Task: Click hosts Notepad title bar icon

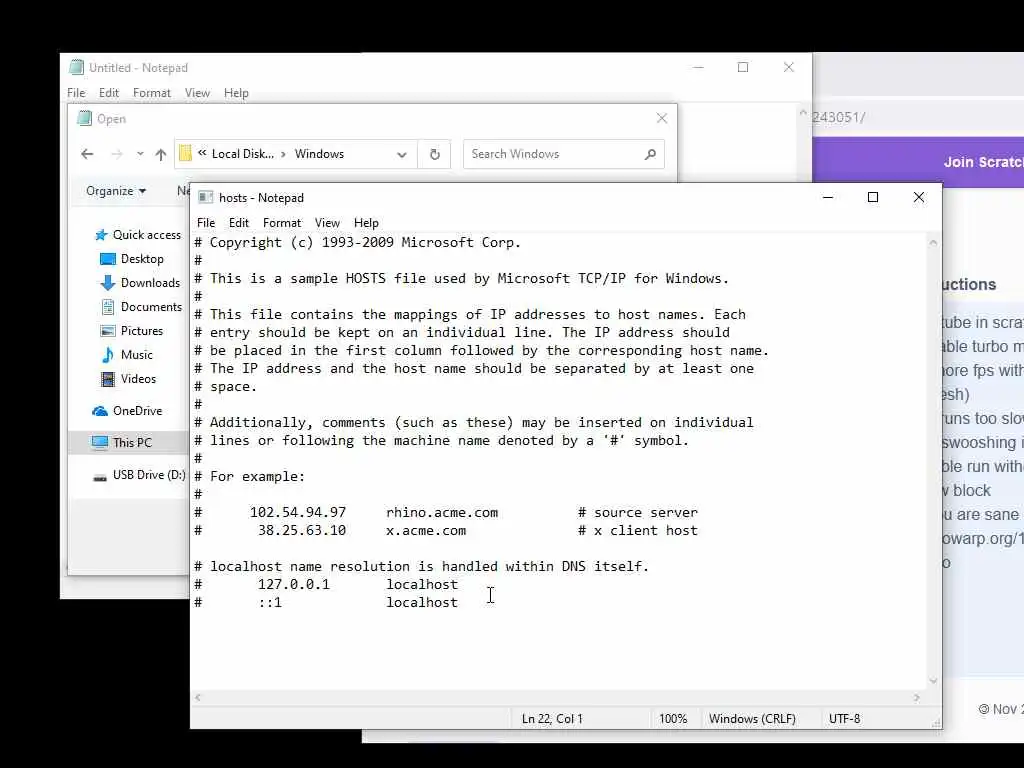Action: coord(206,197)
